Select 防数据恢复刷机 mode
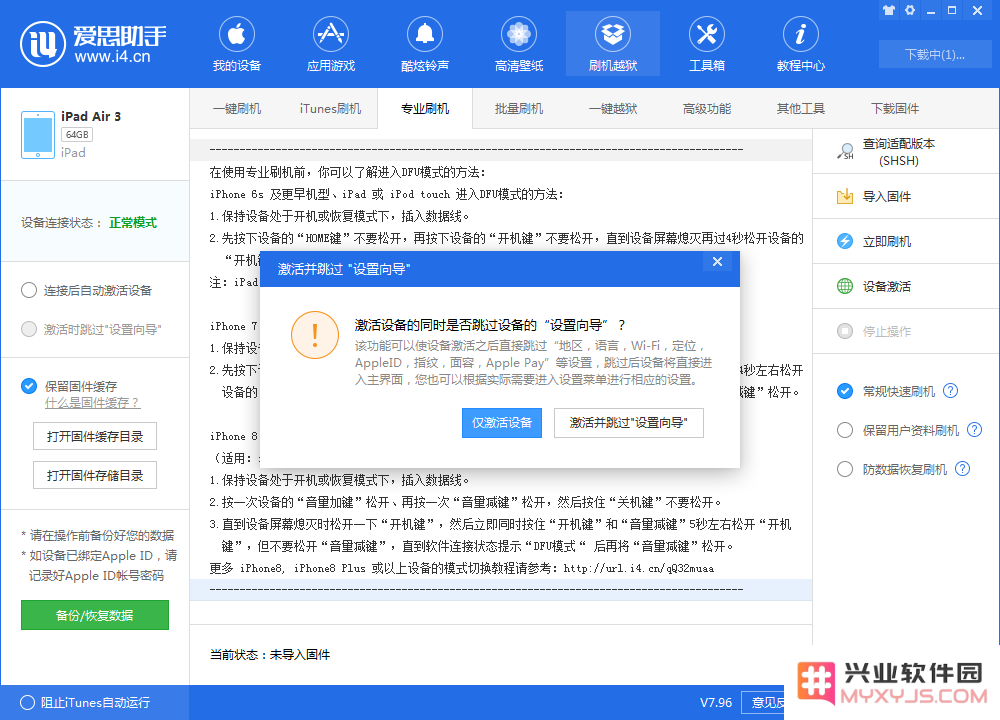The height and width of the screenshot is (720, 1000). point(845,469)
